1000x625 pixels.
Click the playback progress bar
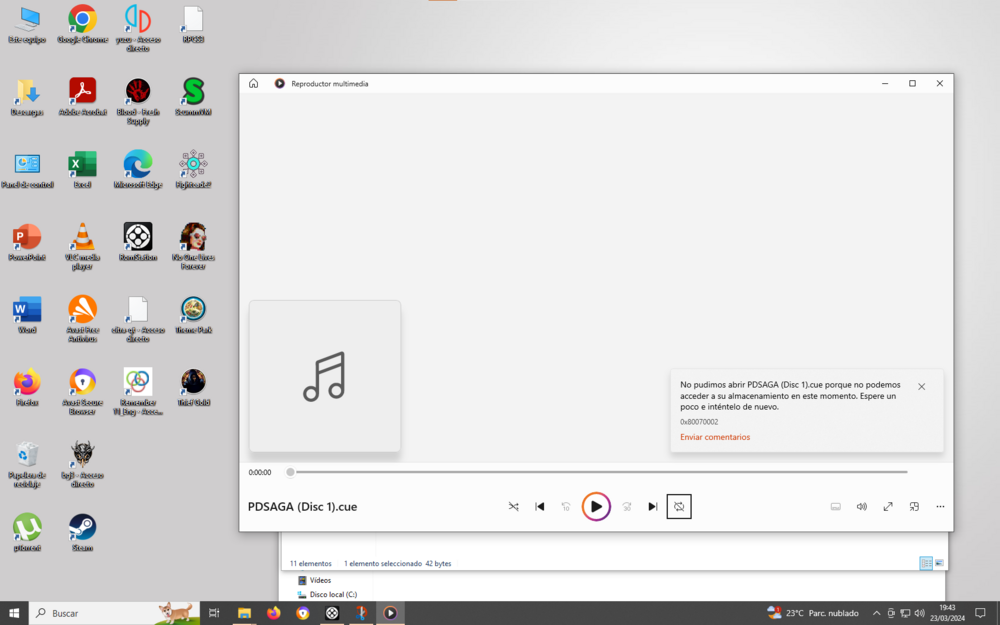598,471
